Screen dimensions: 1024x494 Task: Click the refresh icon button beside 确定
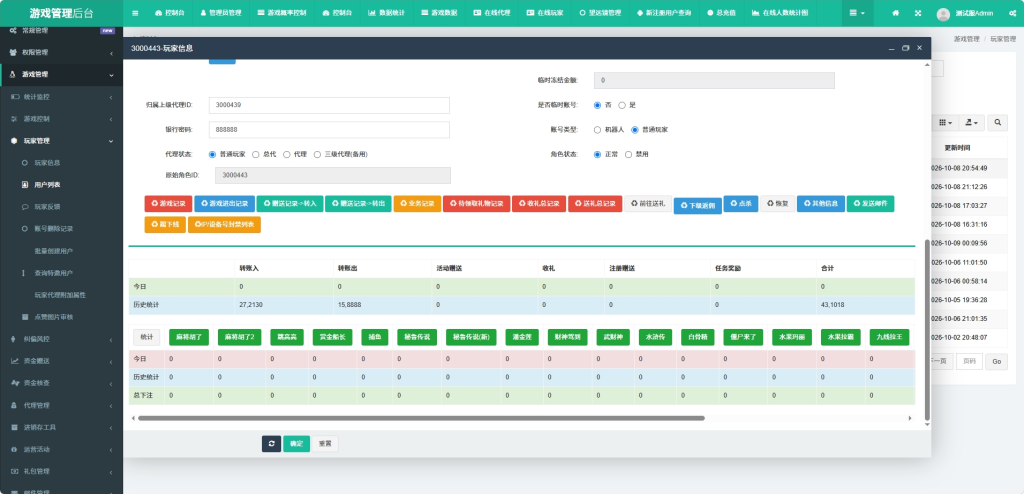272,444
